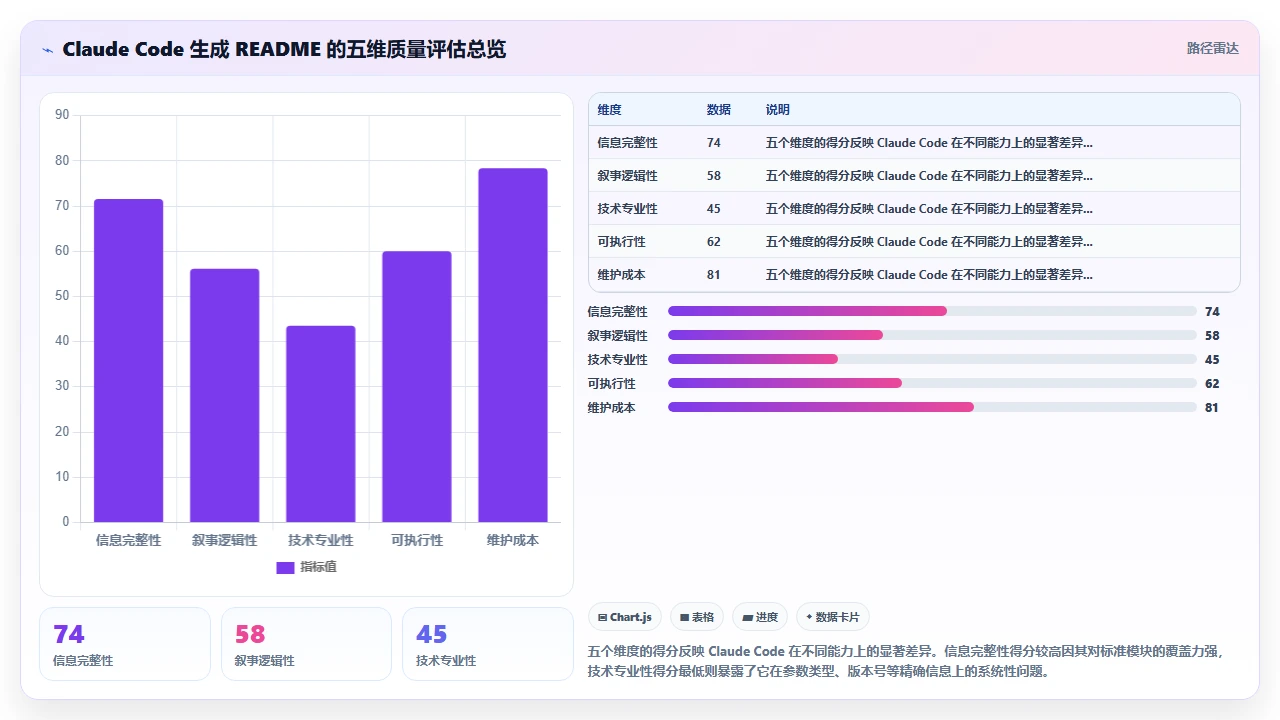Screen dimensions: 1280x720
Task: Click the logo icon beside the dashboard title
Action: (47, 49)
